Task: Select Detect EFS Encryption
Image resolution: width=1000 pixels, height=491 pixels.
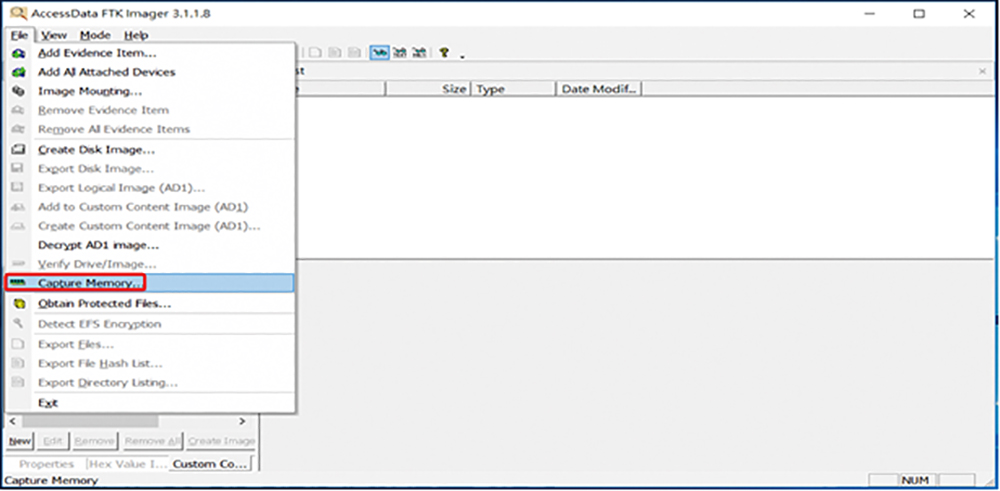Action: [x=150, y=324]
